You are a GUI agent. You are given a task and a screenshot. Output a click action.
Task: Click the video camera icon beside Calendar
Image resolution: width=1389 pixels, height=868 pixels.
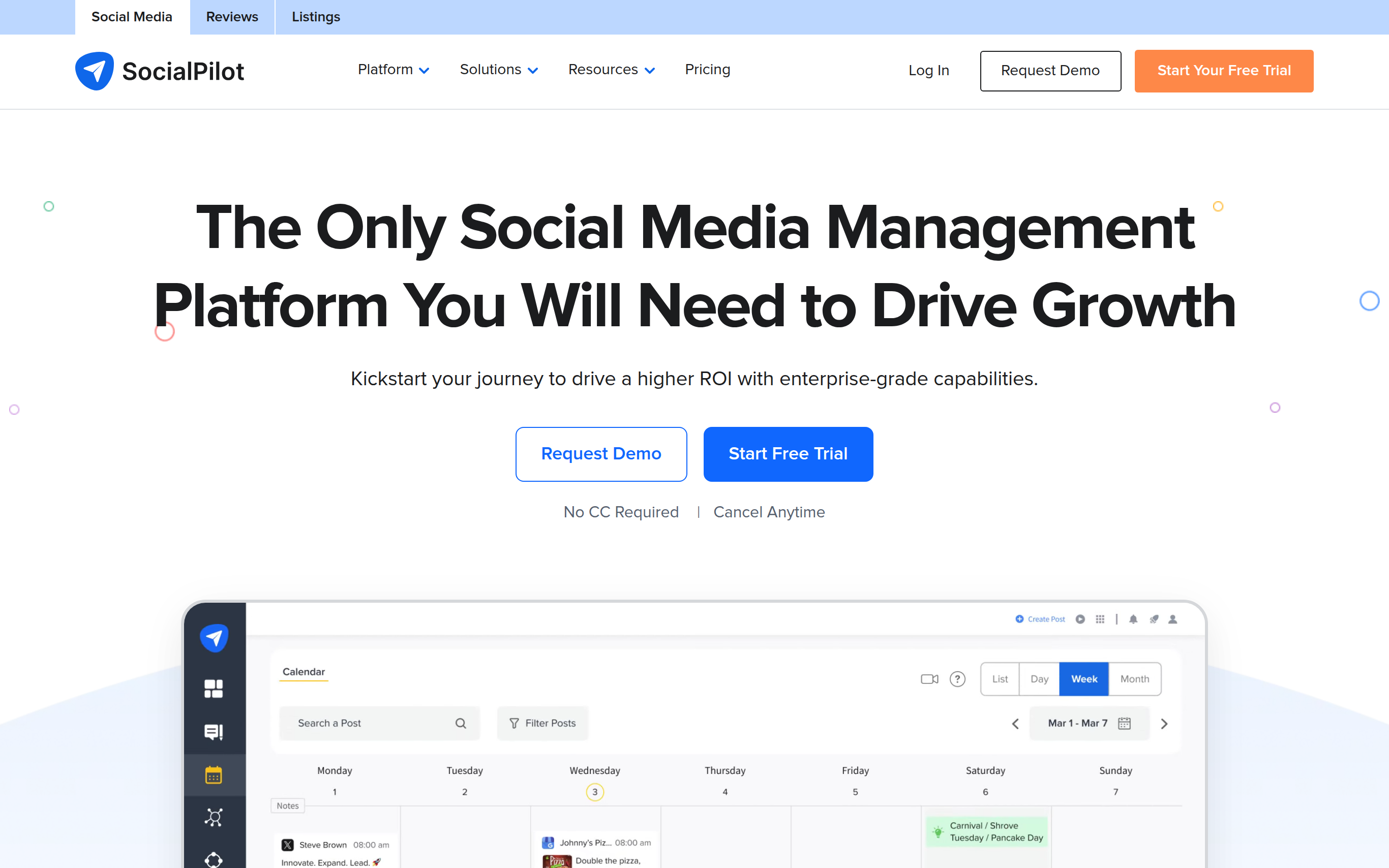(x=929, y=679)
